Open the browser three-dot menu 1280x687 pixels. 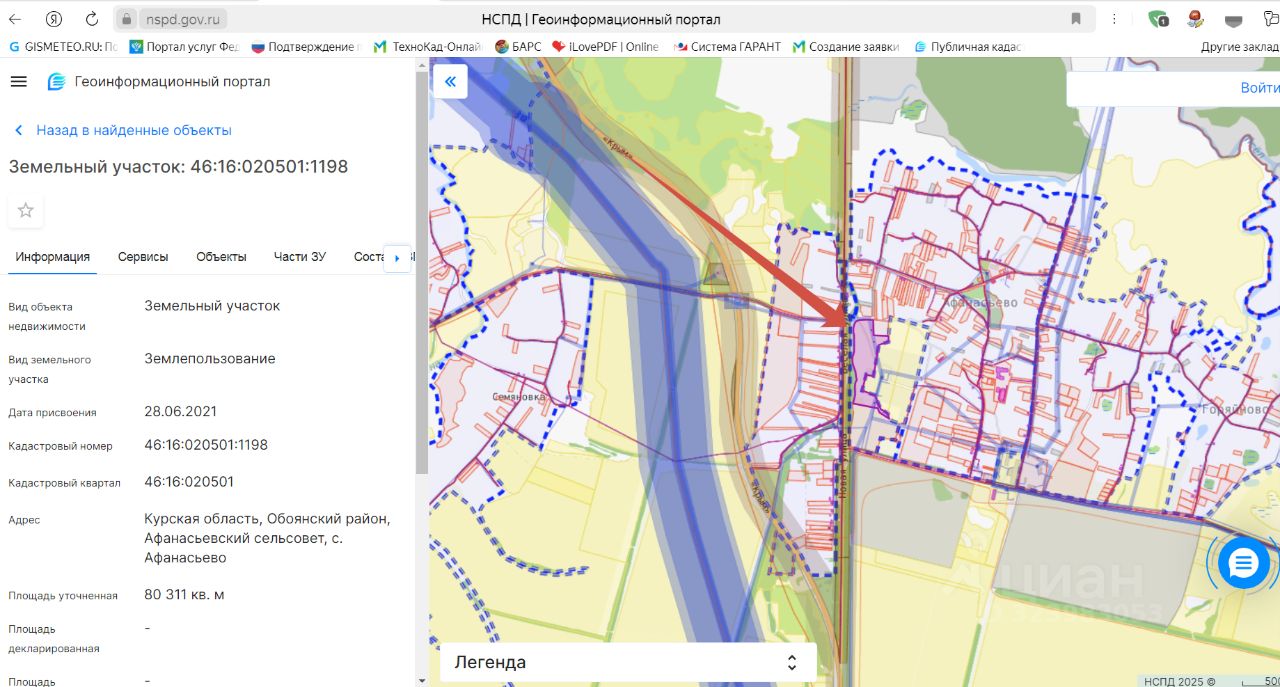pos(1115,19)
